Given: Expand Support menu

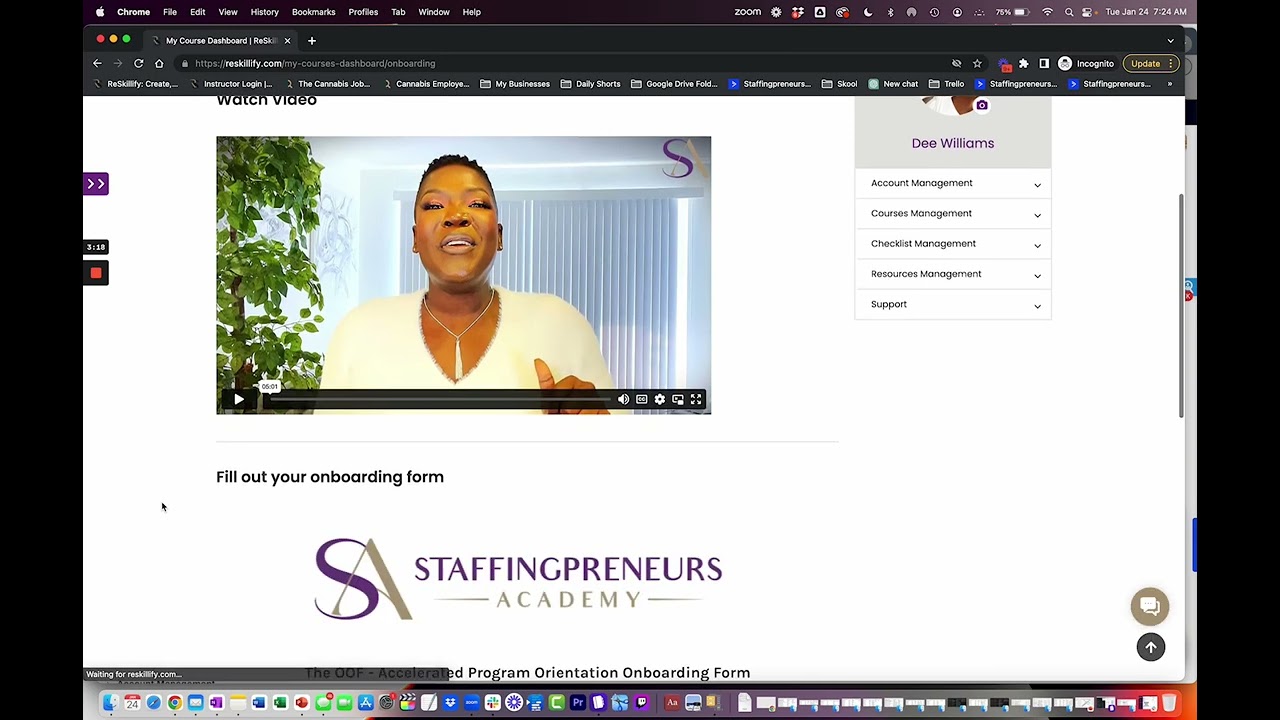Looking at the screenshot, I should [953, 304].
